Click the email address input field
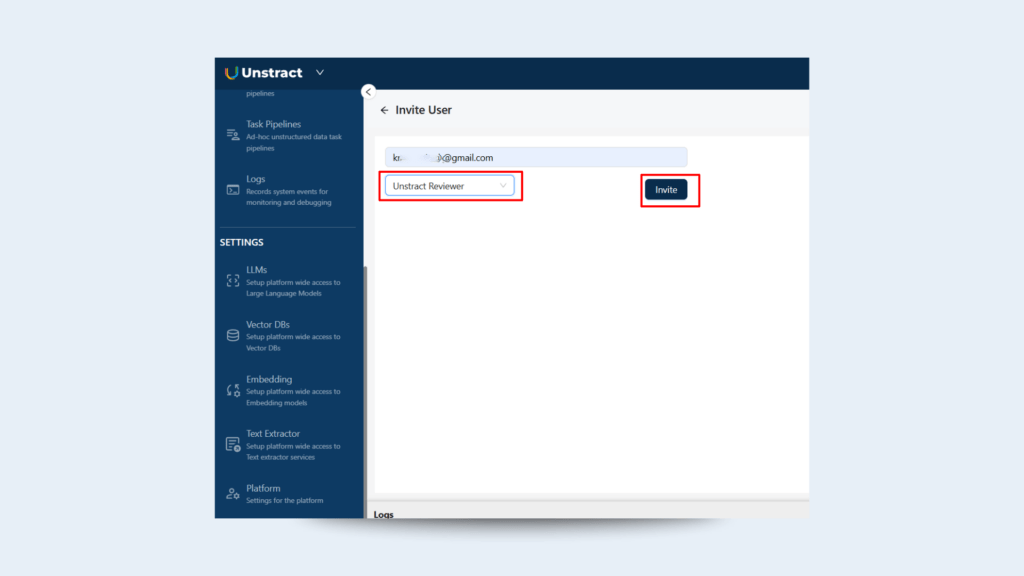1024x576 pixels. coord(536,157)
